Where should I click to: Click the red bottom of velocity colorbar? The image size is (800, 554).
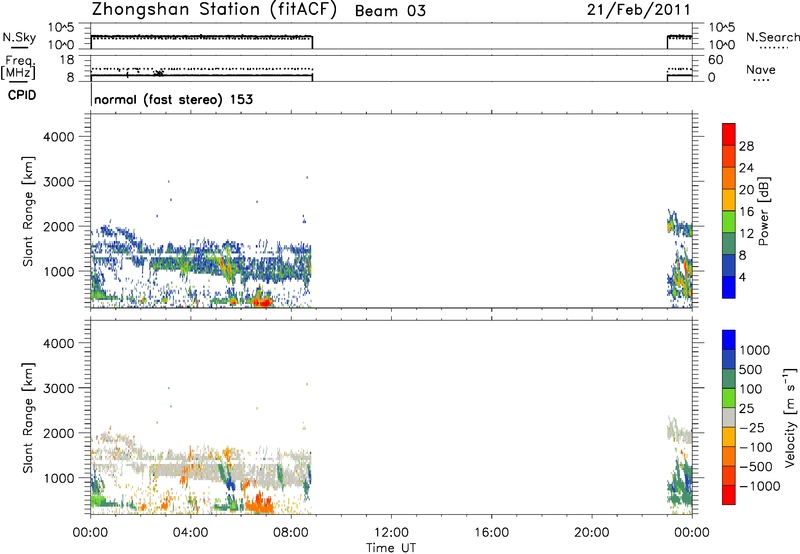tap(729, 495)
